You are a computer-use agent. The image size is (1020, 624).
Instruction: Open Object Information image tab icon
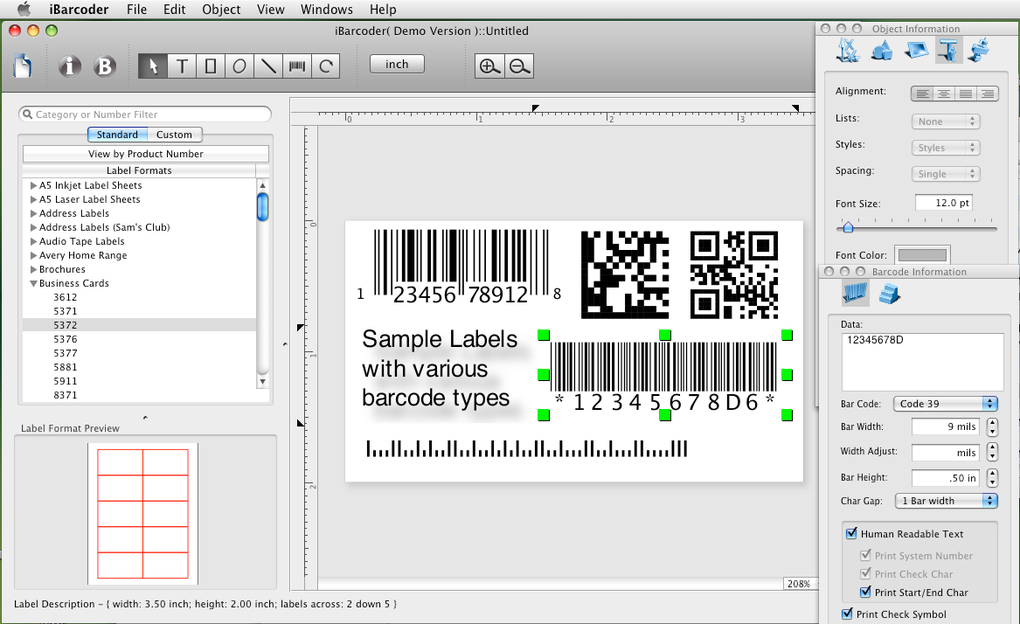(916, 50)
